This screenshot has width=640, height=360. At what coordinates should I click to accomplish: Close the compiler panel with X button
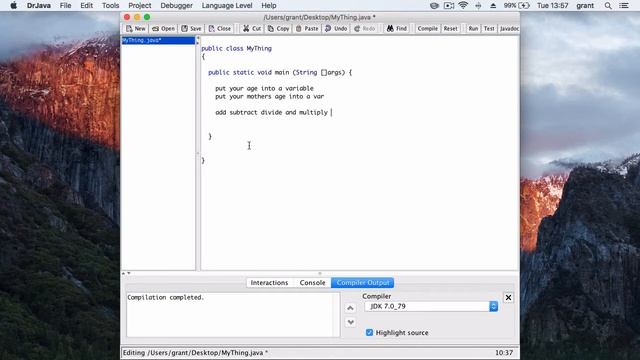(508, 298)
